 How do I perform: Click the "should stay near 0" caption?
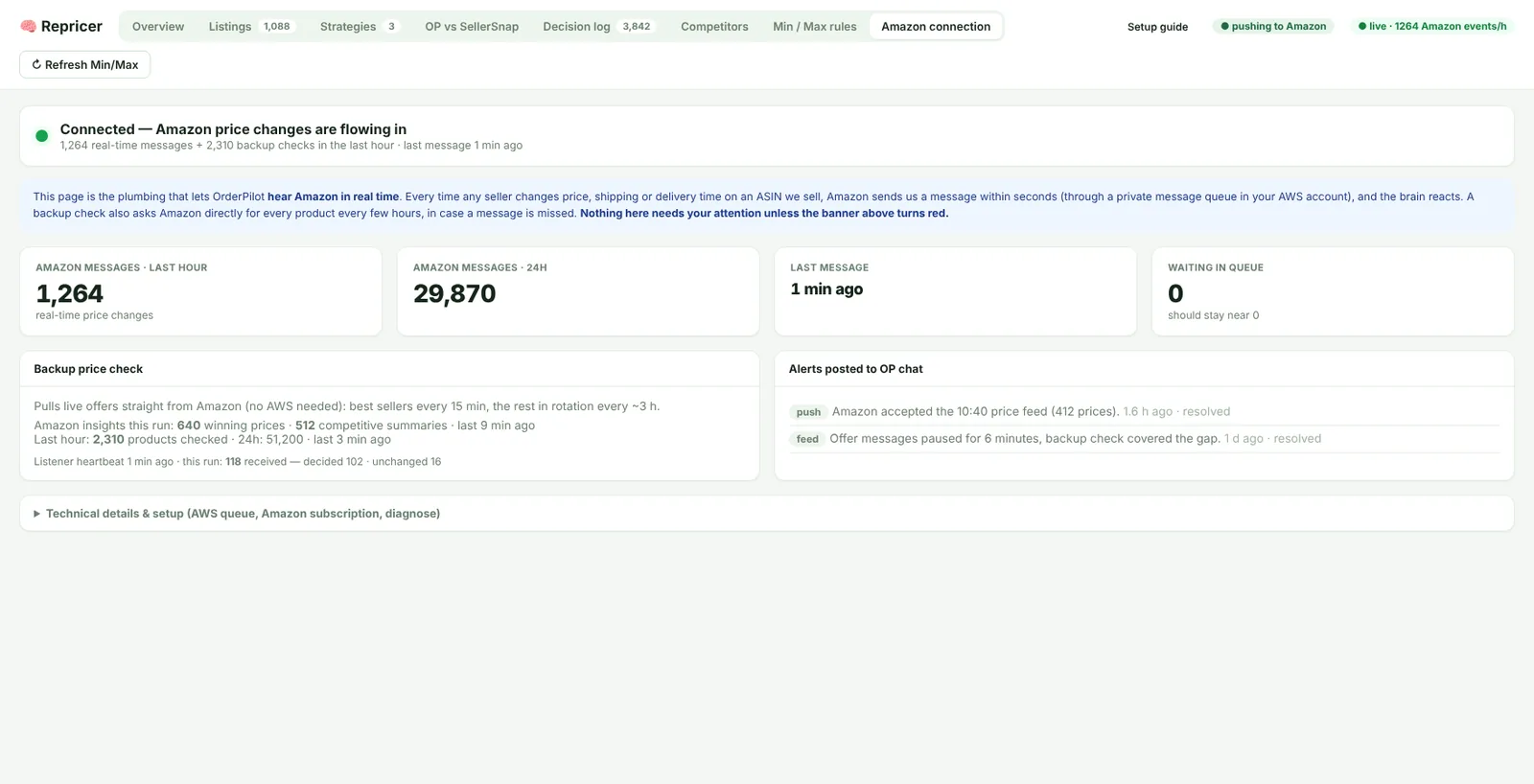click(x=1213, y=315)
